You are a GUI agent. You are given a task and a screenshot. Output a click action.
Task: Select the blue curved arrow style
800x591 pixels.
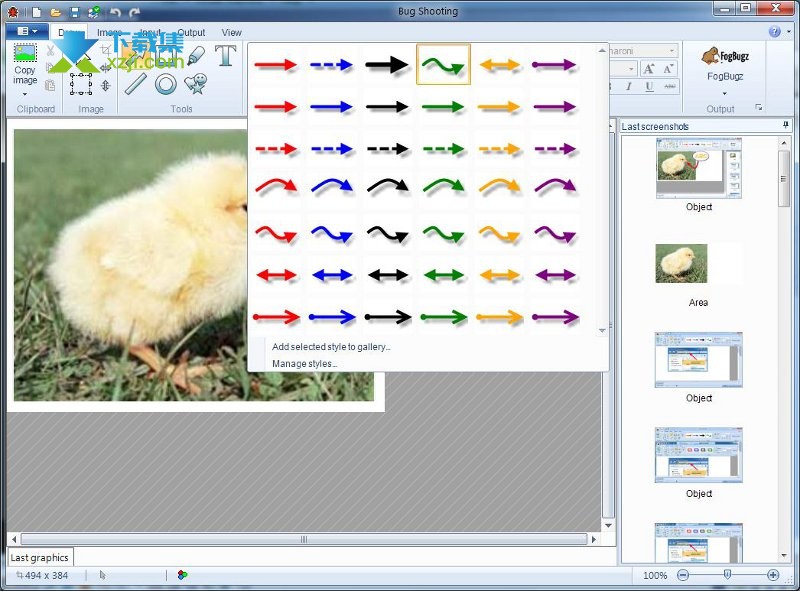coord(332,186)
